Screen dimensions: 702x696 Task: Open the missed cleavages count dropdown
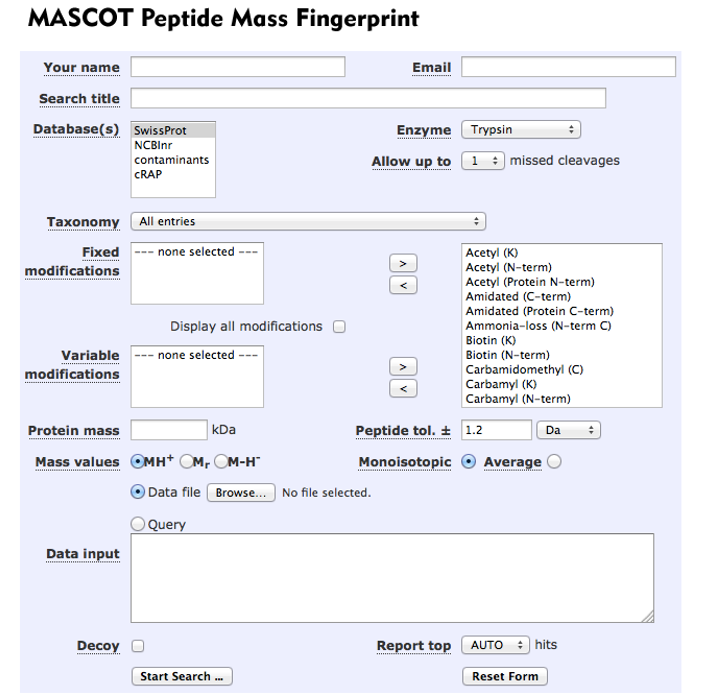[x=483, y=161]
